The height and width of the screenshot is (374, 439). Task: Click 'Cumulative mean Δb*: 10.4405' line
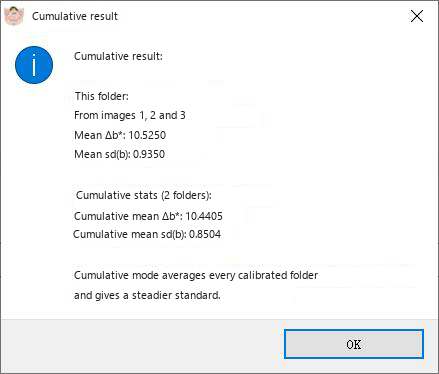(148, 216)
